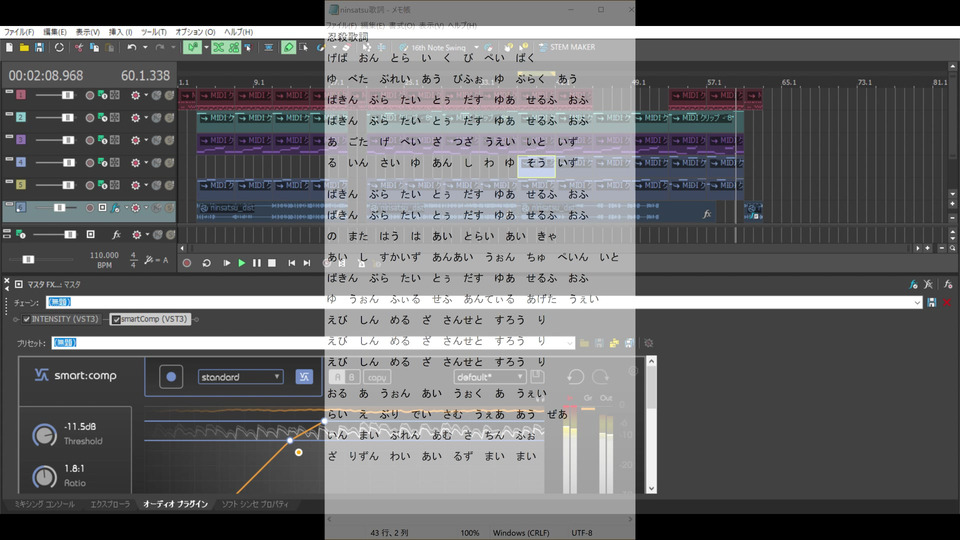
Task: Open the standard profile dropdown
Action: (240, 377)
